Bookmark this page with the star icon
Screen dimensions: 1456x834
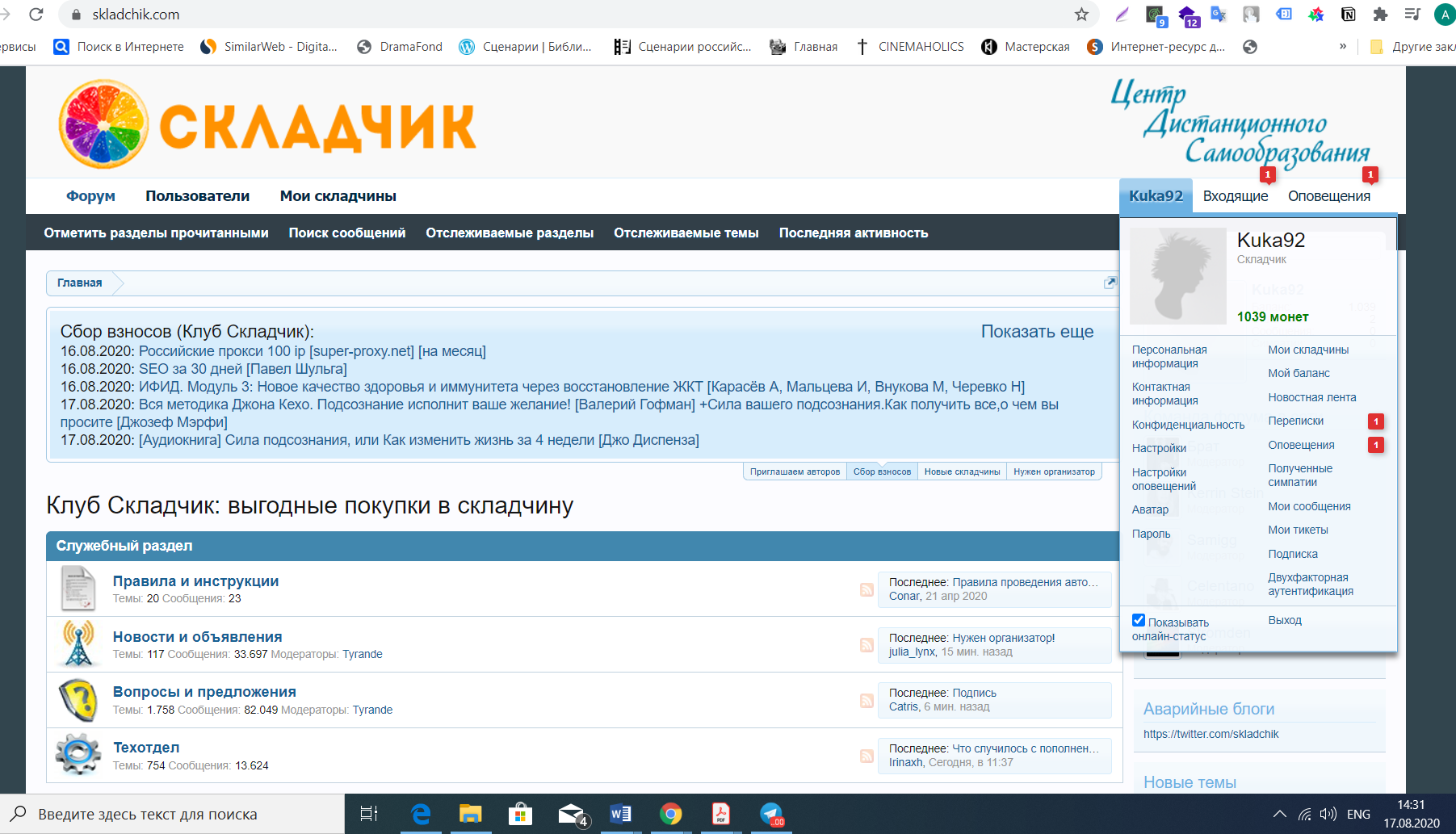click(x=1081, y=15)
